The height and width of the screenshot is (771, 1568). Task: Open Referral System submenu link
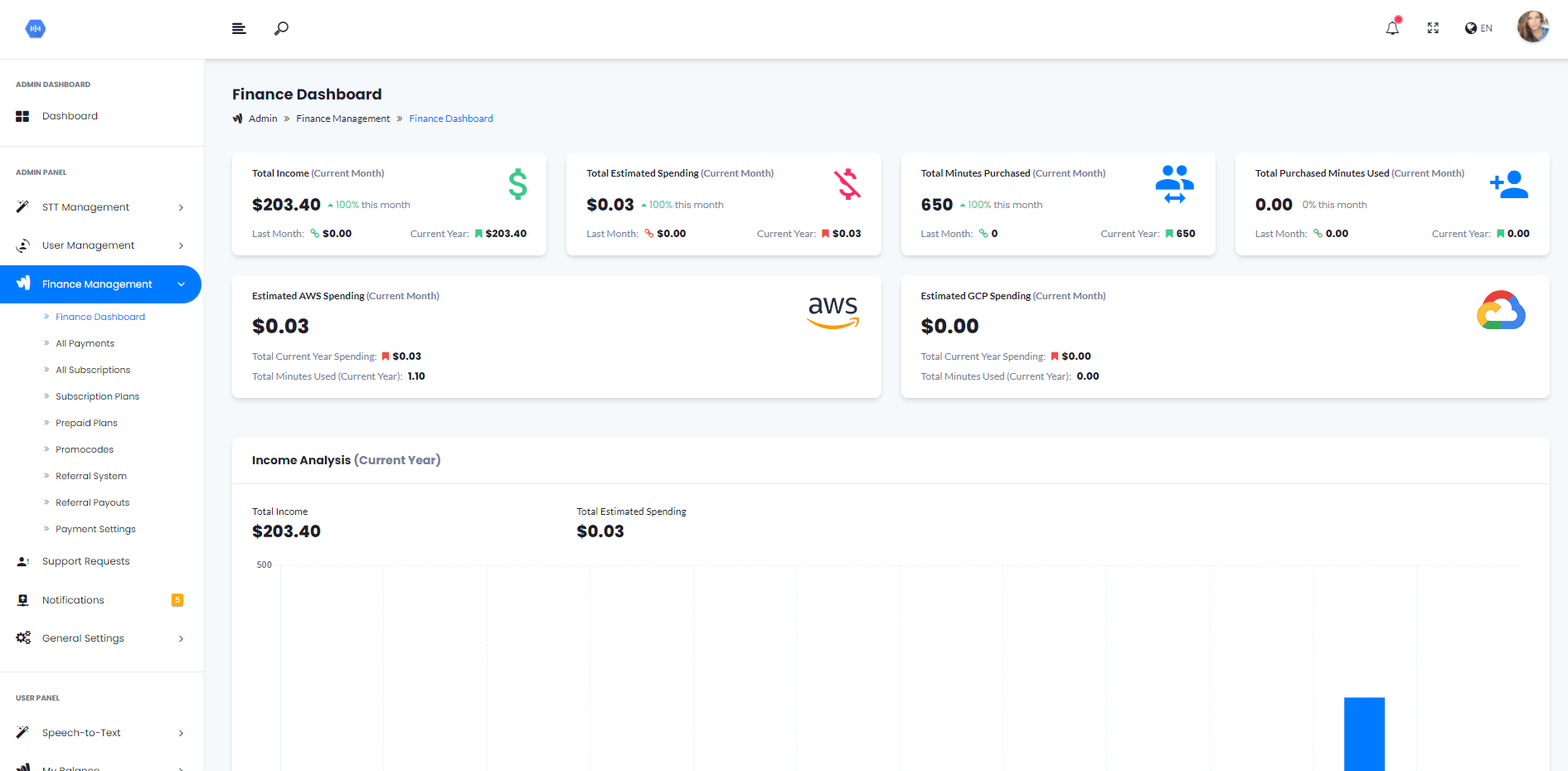click(91, 476)
